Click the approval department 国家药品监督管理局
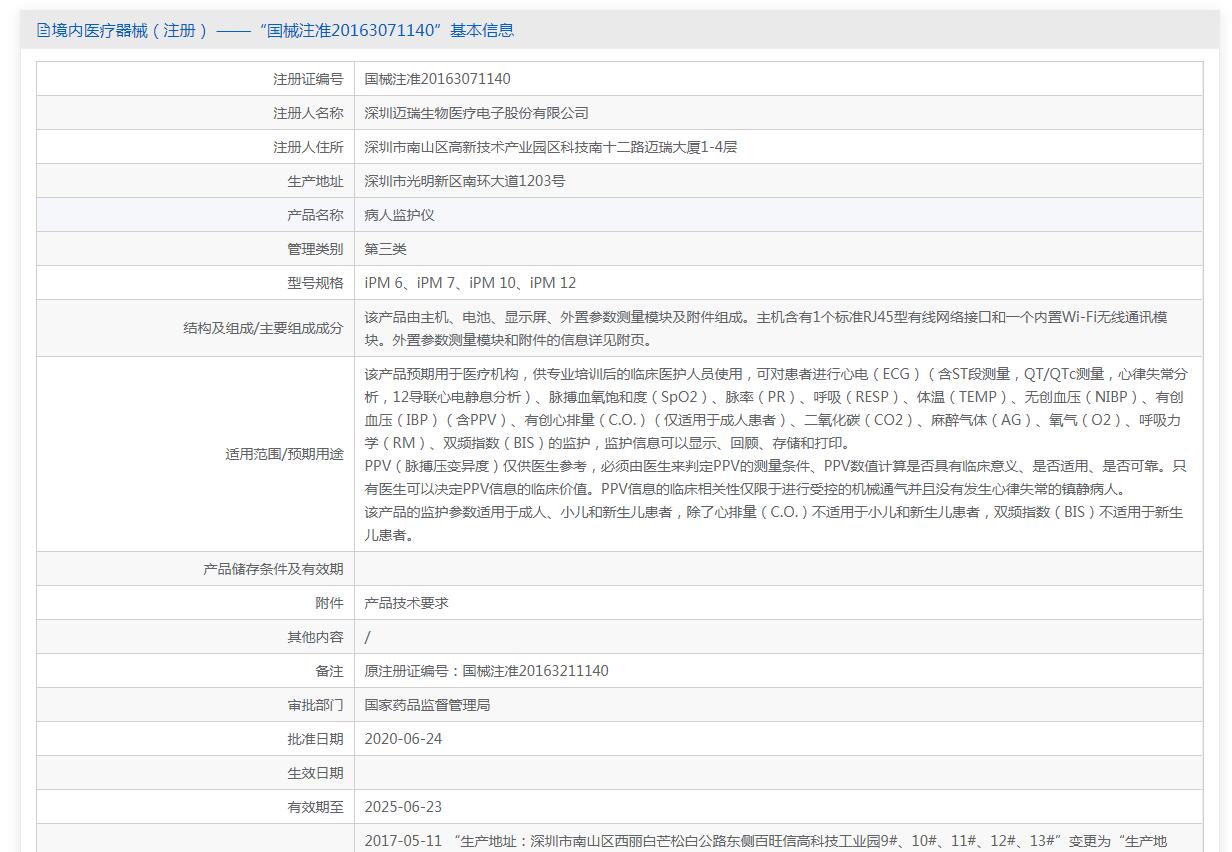 (x=427, y=705)
